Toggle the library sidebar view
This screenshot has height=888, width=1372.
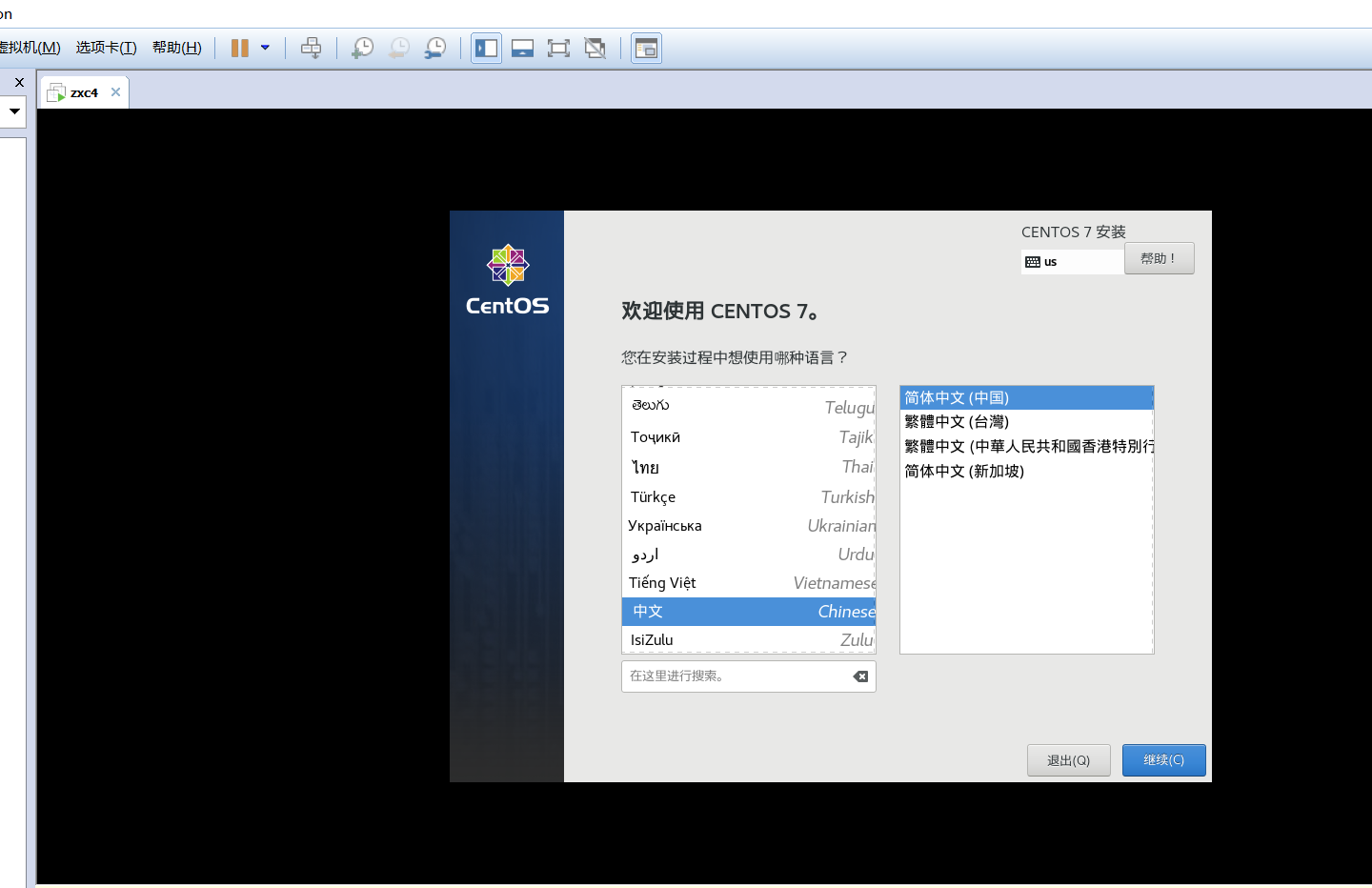pyautogui.click(x=487, y=48)
